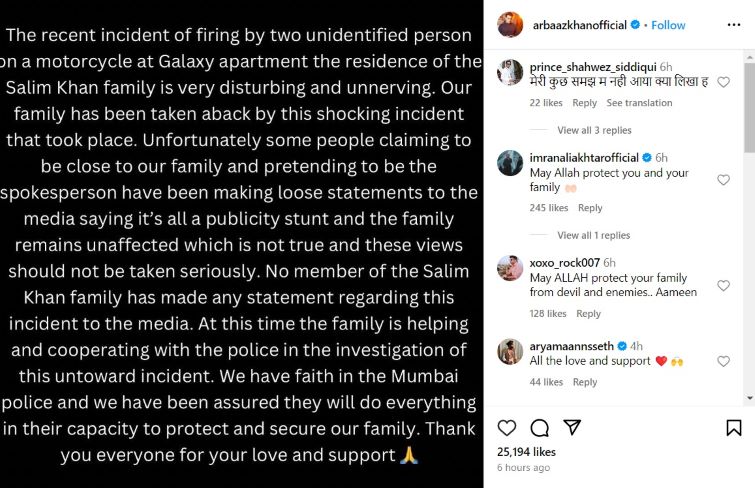
Task: Open the comment bubble icon
Action: point(540,428)
